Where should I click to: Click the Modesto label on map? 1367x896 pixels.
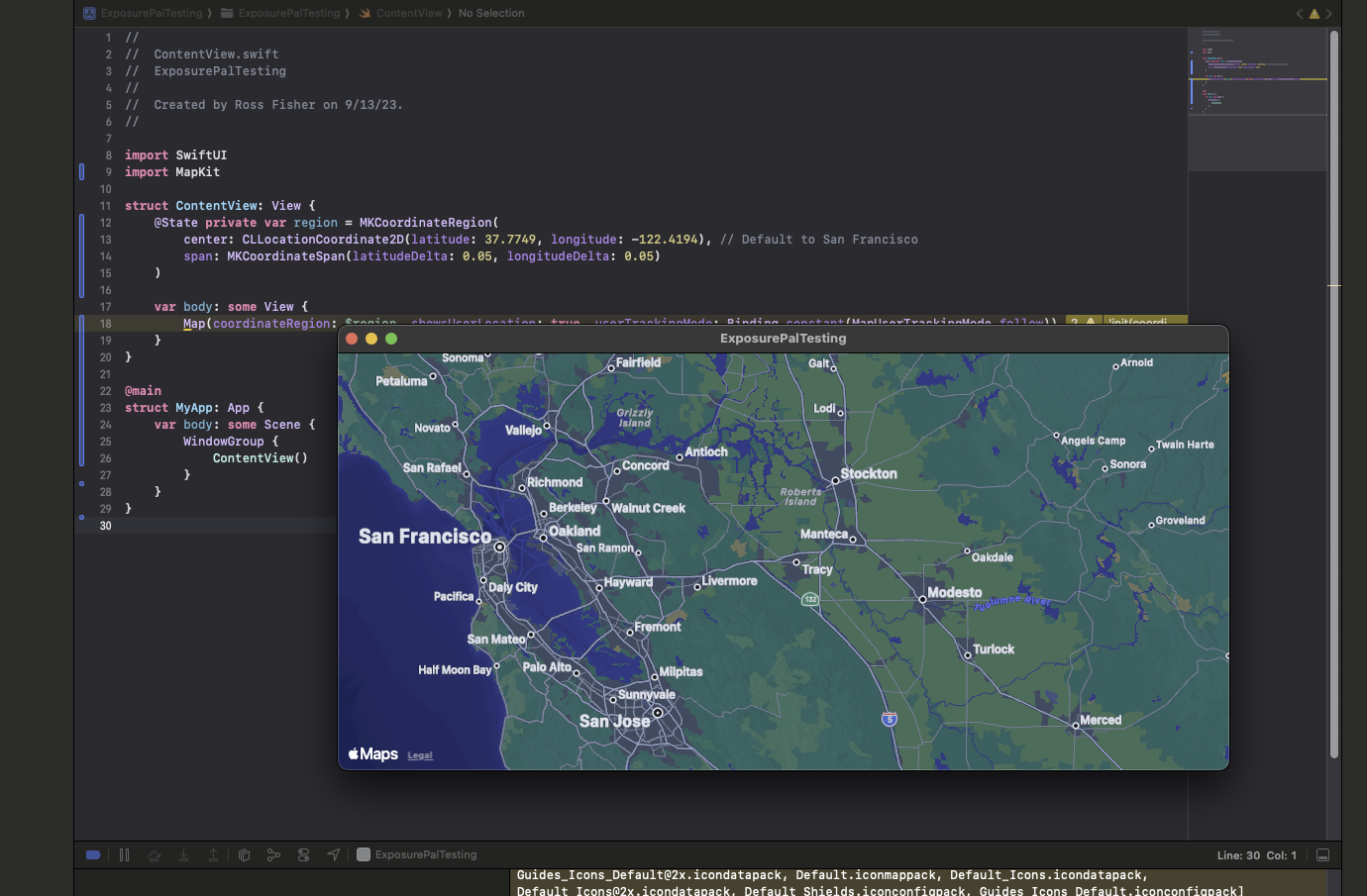pyautogui.click(x=955, y=593)
